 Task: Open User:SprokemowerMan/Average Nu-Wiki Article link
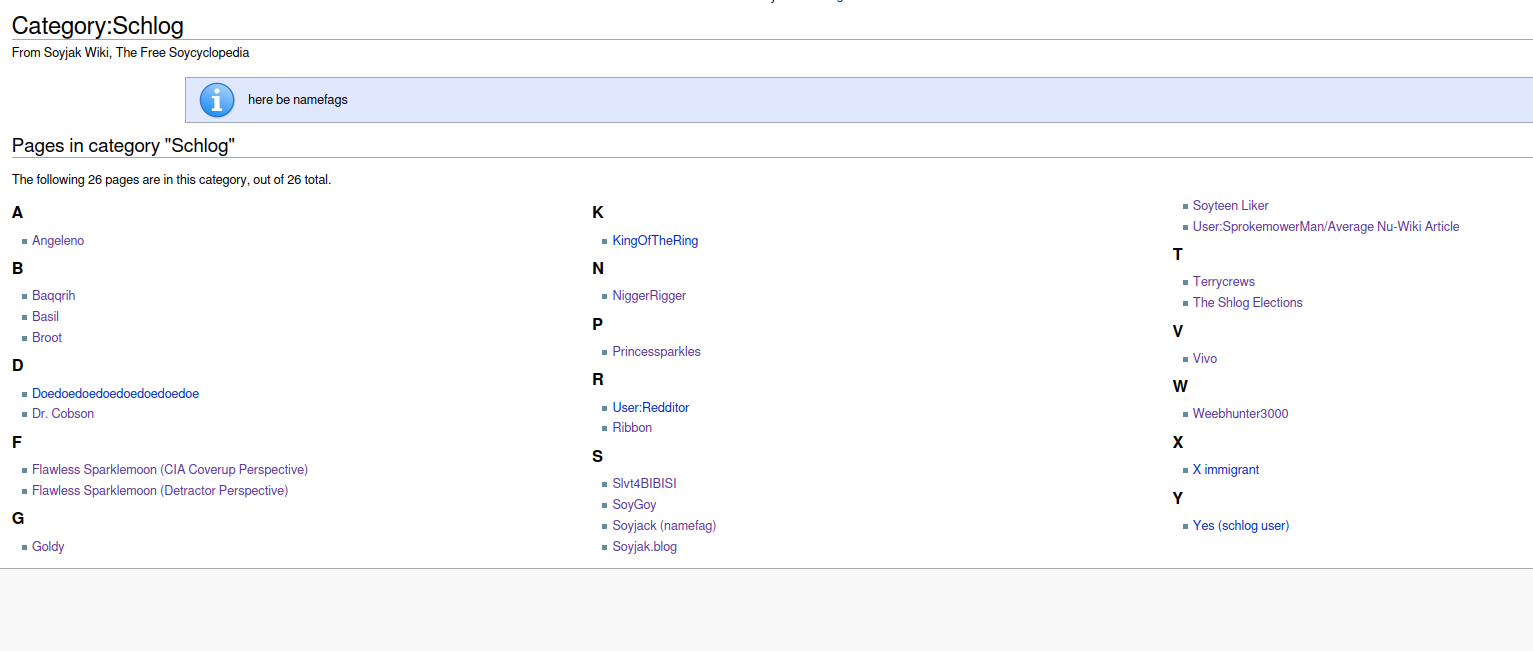(1326, 227)
